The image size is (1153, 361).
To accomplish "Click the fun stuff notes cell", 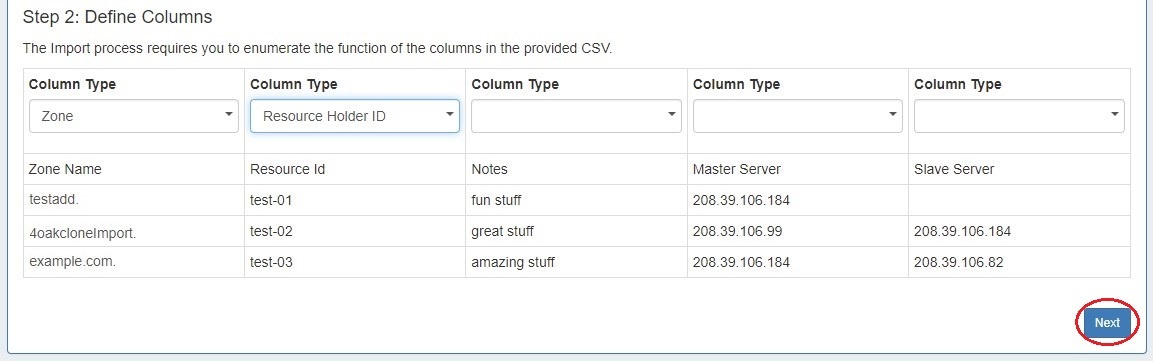I will (x=576, y=200).
